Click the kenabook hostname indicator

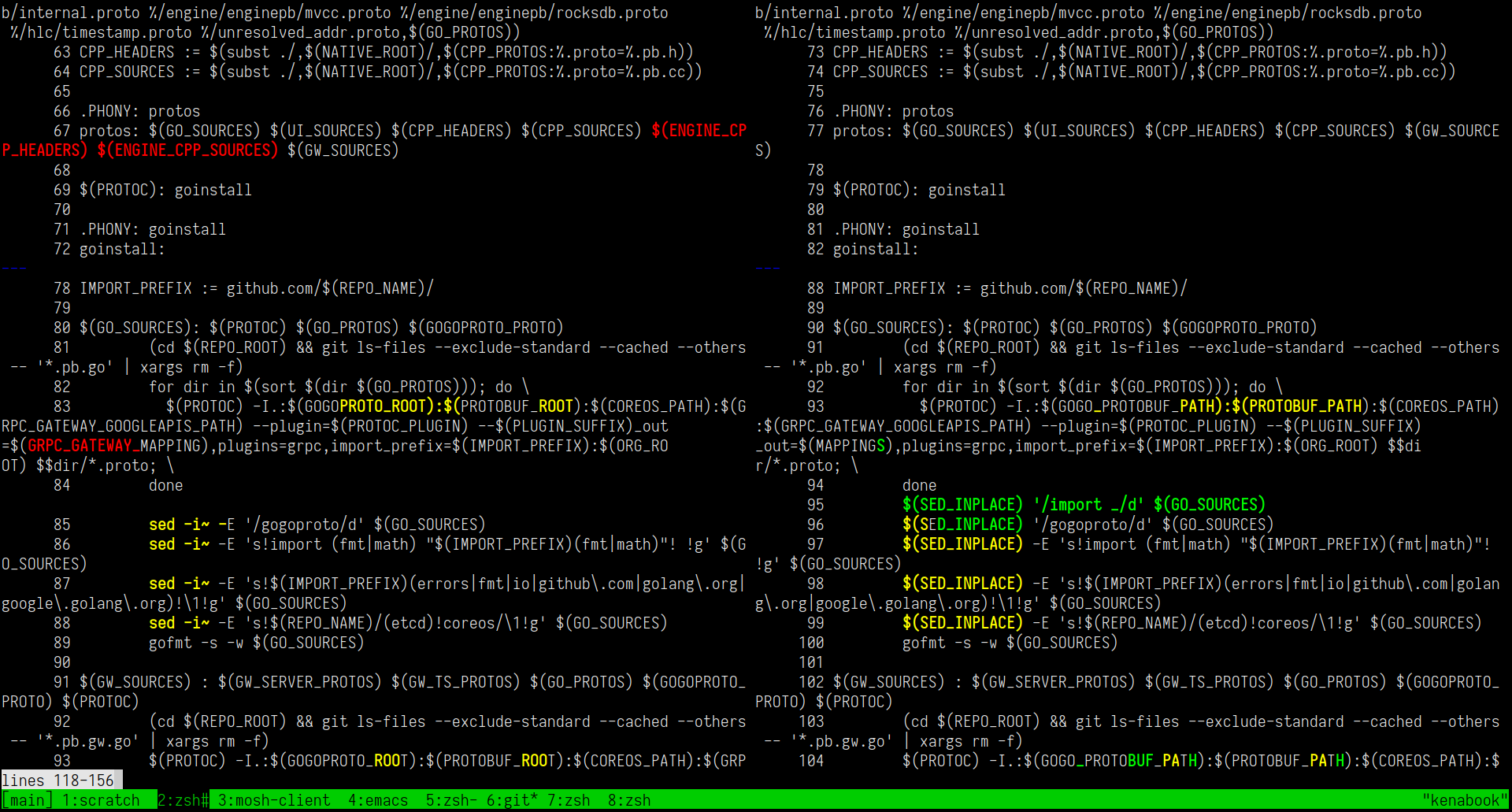pos(1466,799)
